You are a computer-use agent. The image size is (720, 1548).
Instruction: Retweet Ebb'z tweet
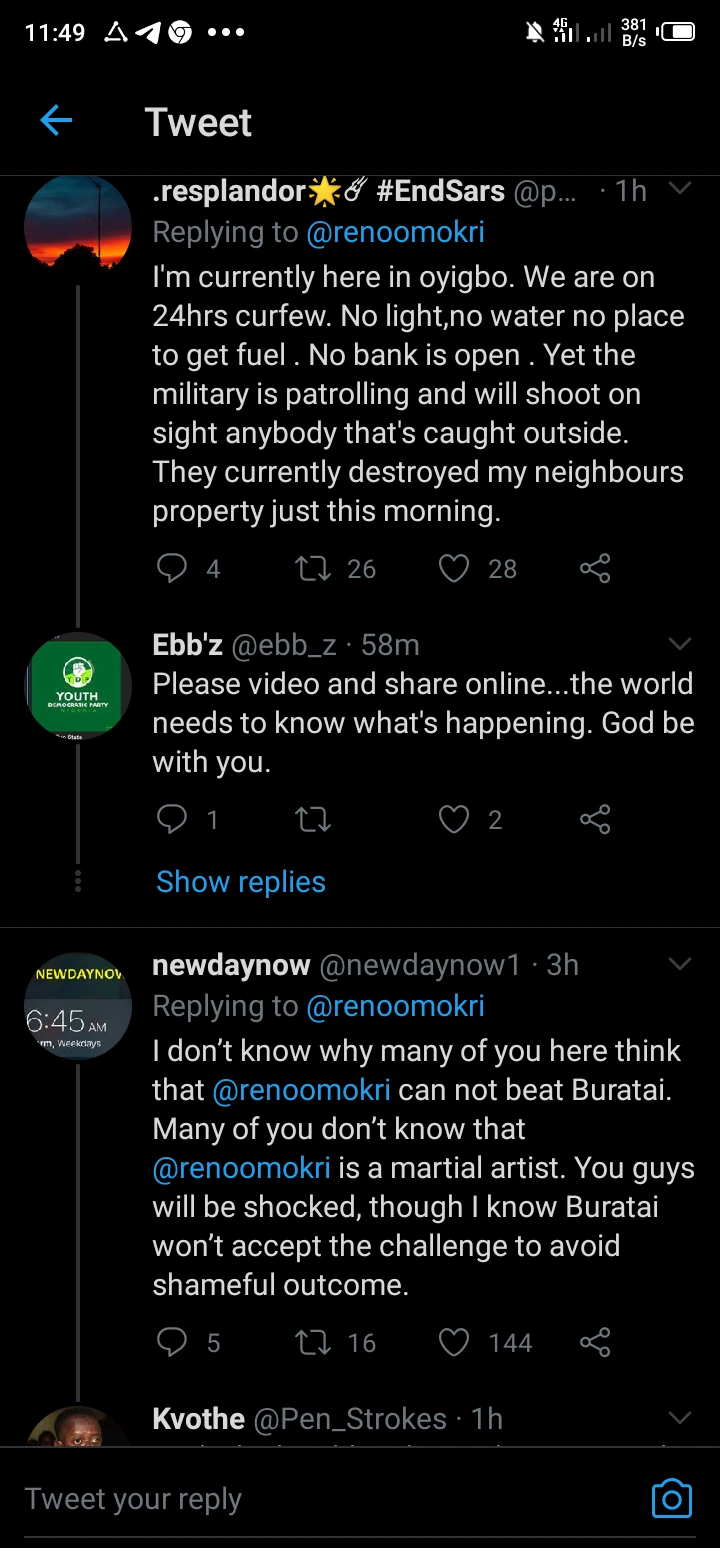(x=313, y=820)
